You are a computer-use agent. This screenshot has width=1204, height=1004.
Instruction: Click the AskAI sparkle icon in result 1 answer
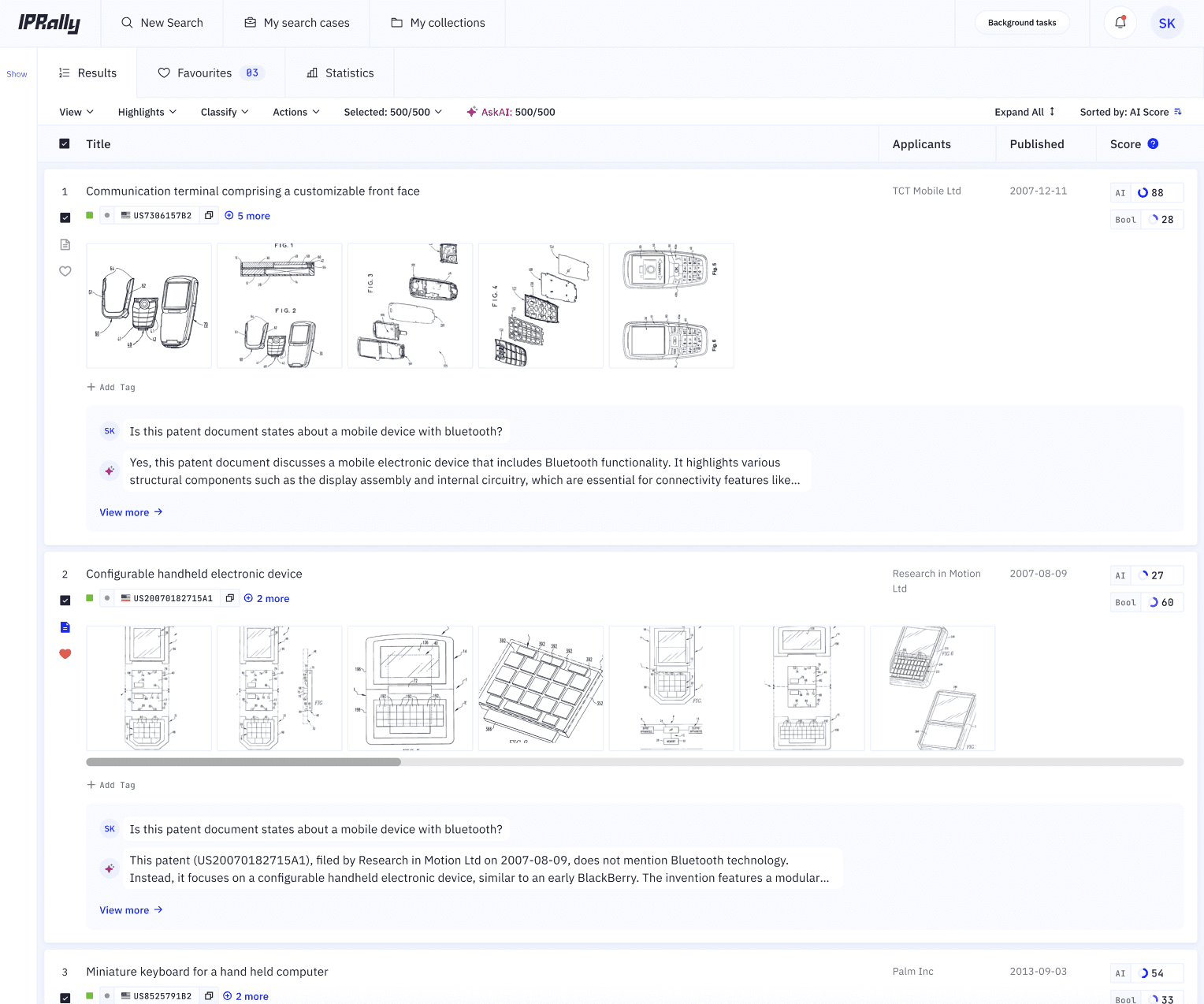click(110, 471)
